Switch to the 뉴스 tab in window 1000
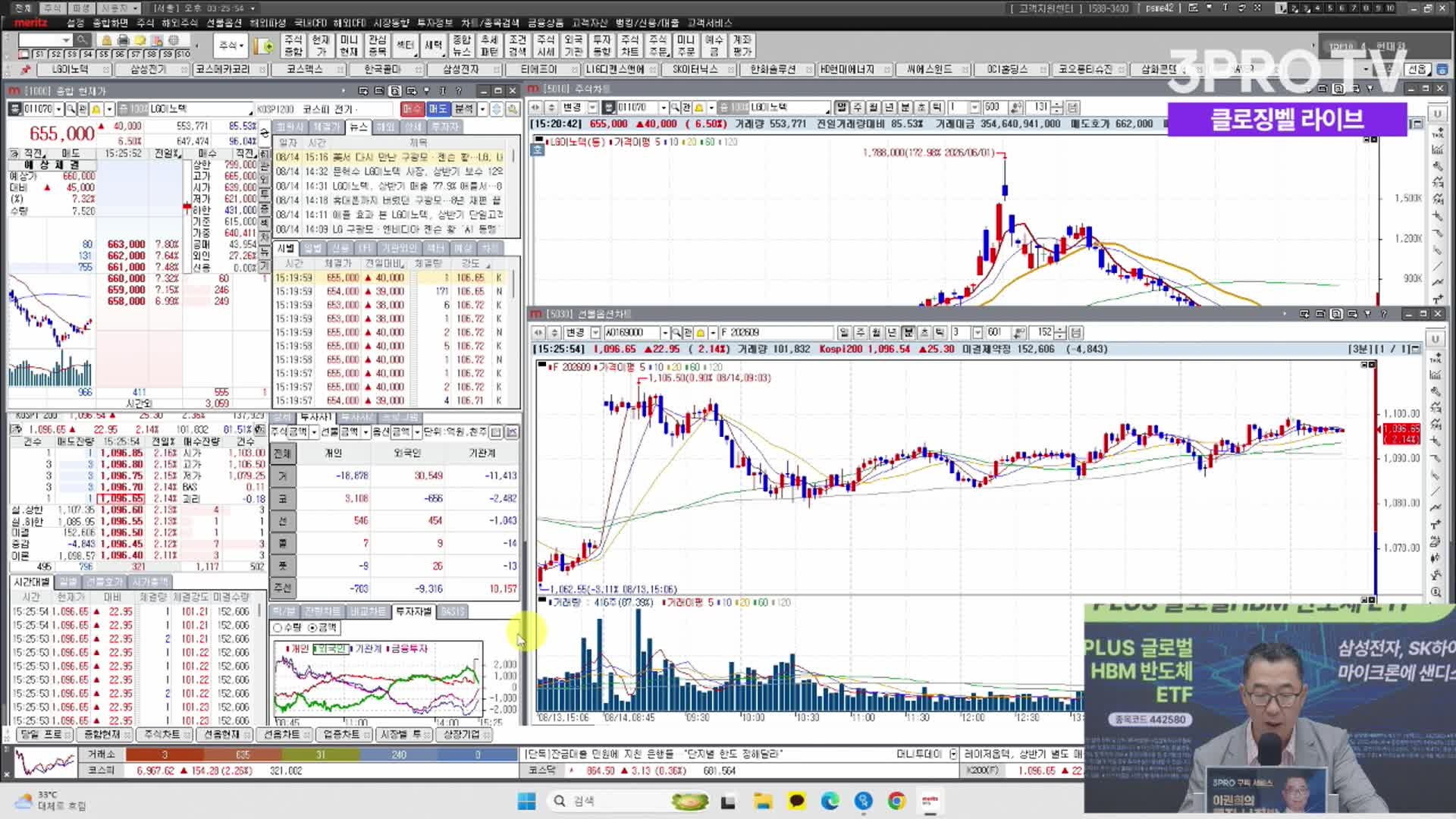 (x=358, y=127)
